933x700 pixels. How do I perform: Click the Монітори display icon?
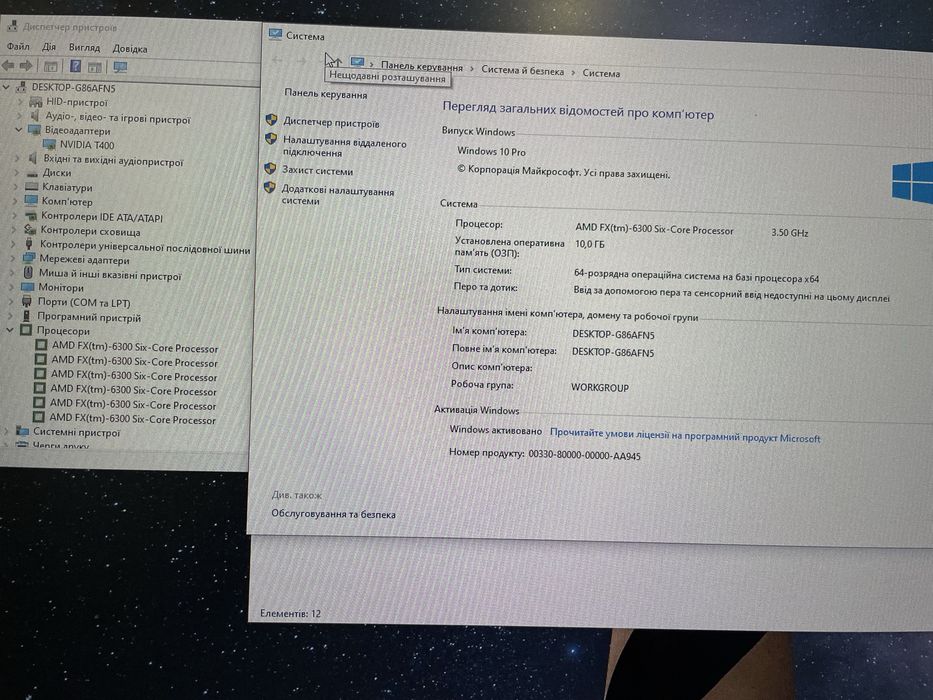tap(27, 286)
